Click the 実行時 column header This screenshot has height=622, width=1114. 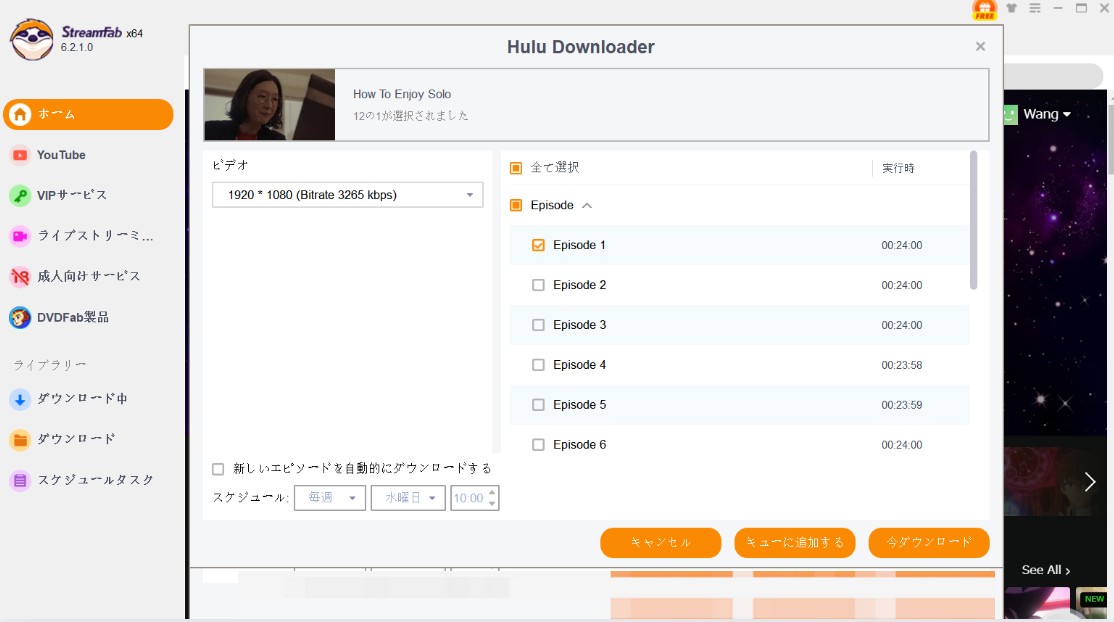[898, 168]
